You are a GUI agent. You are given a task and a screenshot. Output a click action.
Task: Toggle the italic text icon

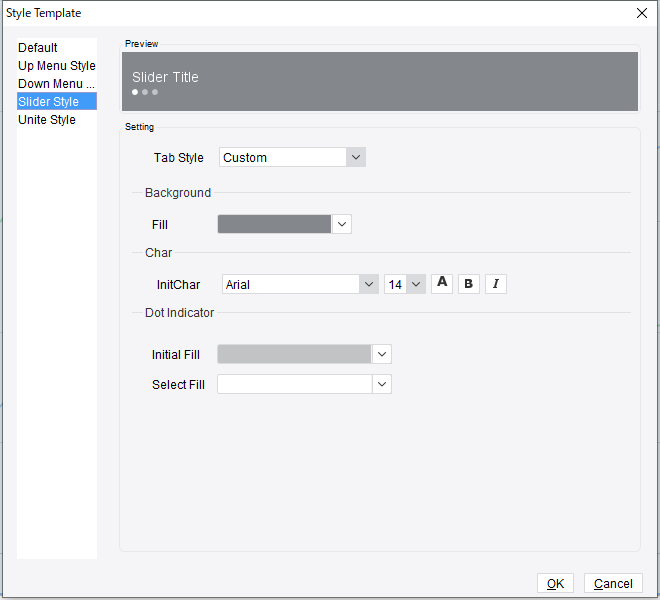pos(495,284)
